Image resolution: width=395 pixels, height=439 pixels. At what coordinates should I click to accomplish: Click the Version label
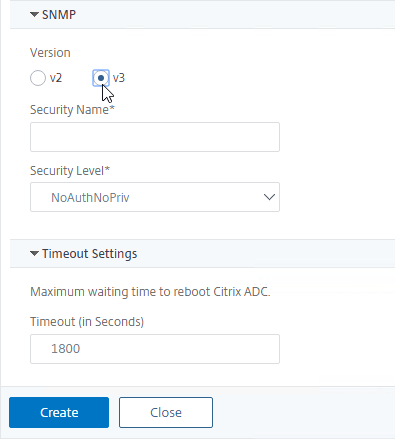pos(50,53)
